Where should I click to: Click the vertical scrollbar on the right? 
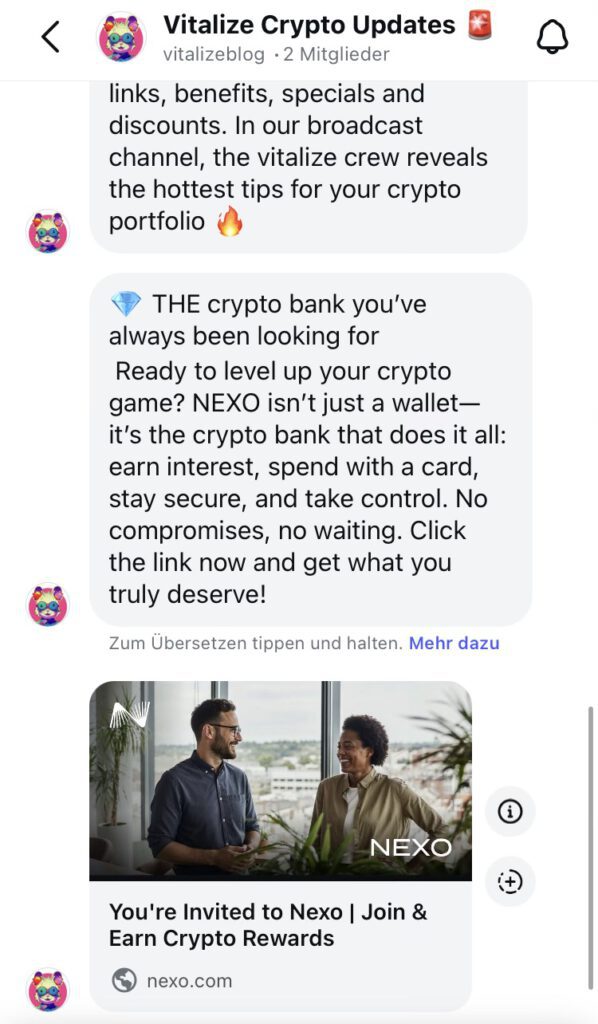click(591, 848)
